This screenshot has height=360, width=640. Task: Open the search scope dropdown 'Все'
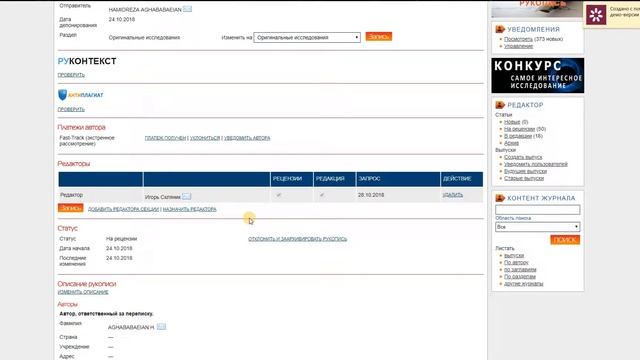(538, 227)
